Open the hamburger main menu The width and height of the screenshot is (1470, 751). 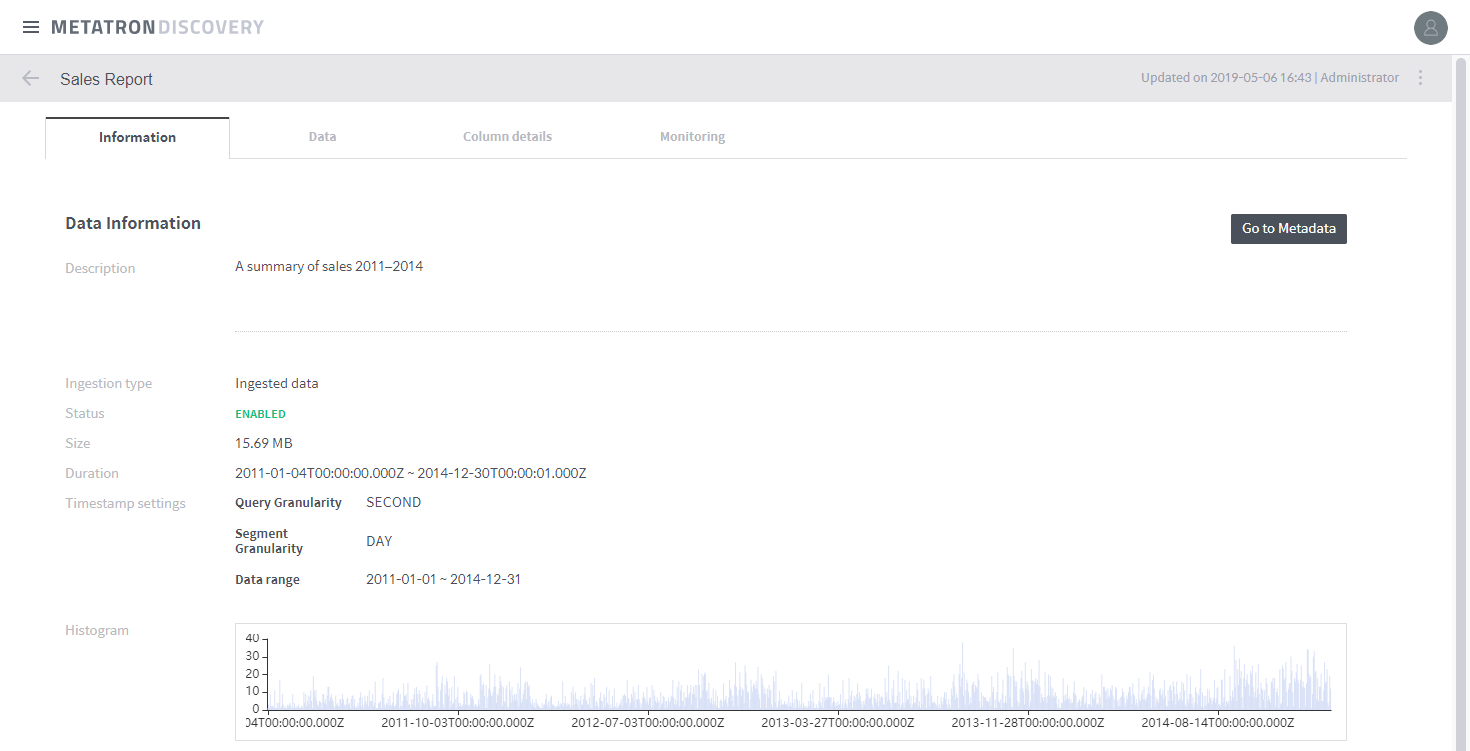tap(31, 27)
